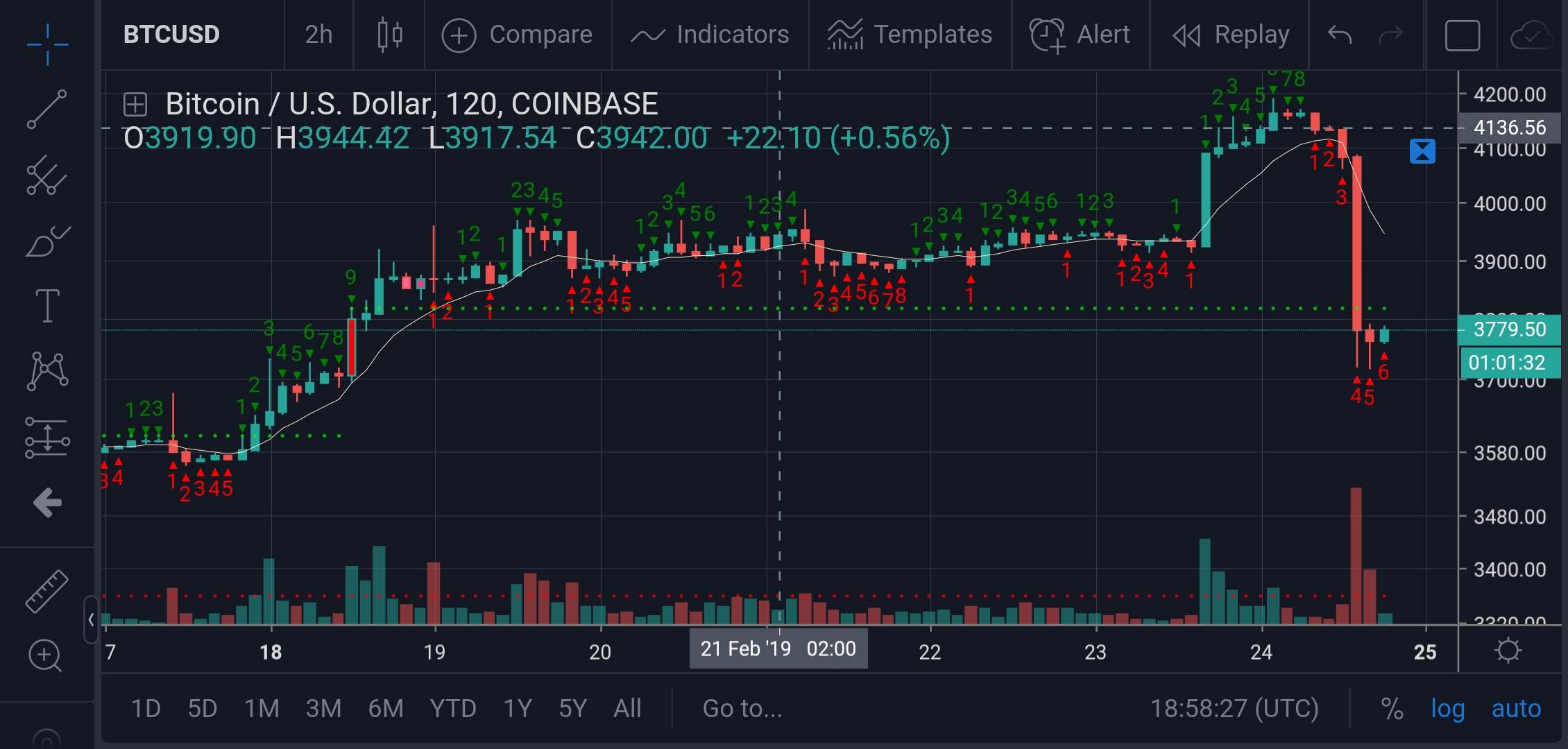Open the Indicators menu
Image resolution: width=1568 pixels, height=749 pixels.
pyautogui.click(x=710, y=35)
